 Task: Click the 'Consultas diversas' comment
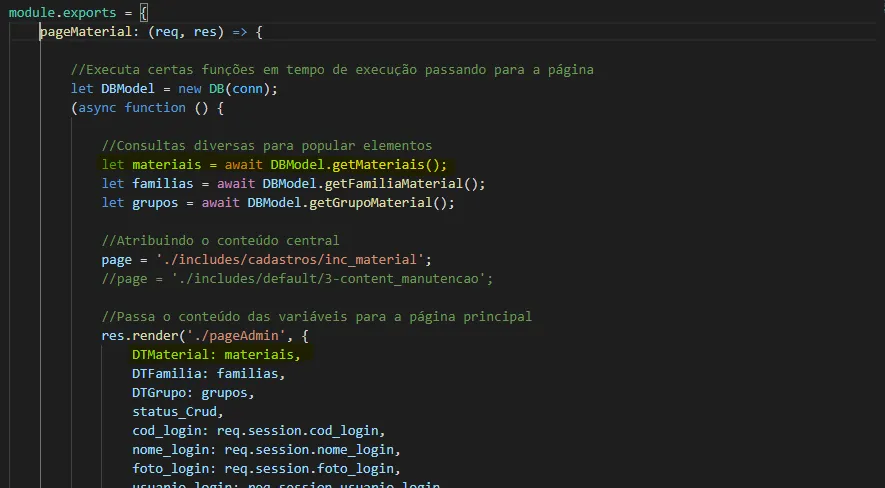pyautogui.click(x=266, y=146)
